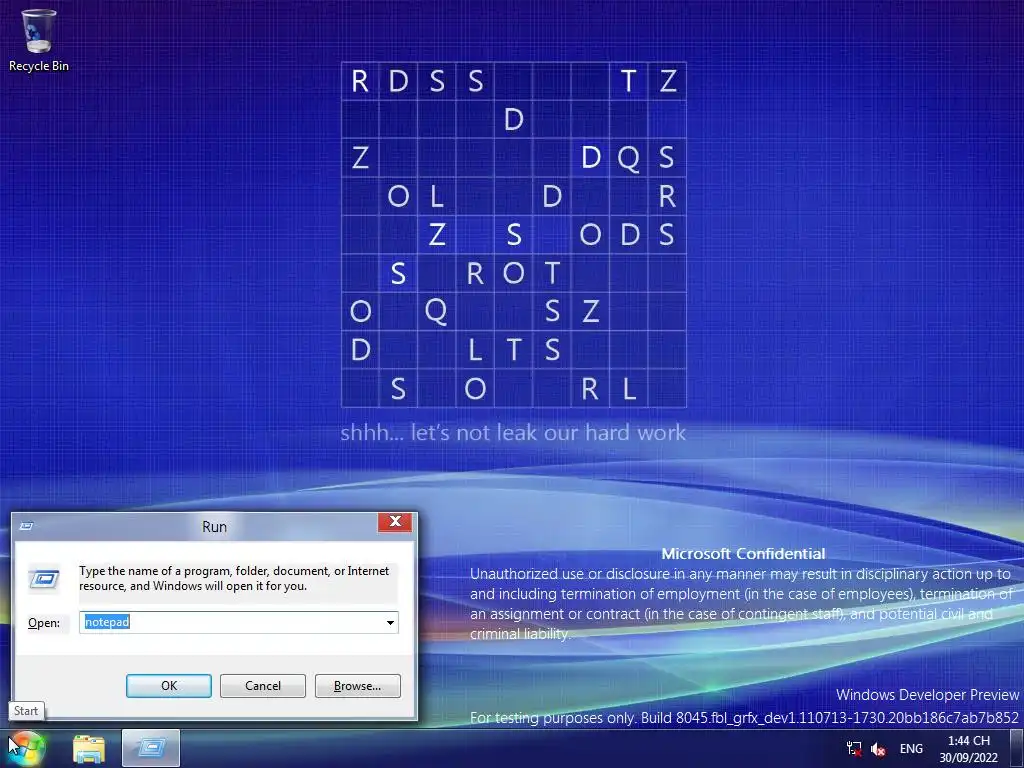Click the Show desktop strip
1024x768 pixels.
click(x=1017, y=748)
